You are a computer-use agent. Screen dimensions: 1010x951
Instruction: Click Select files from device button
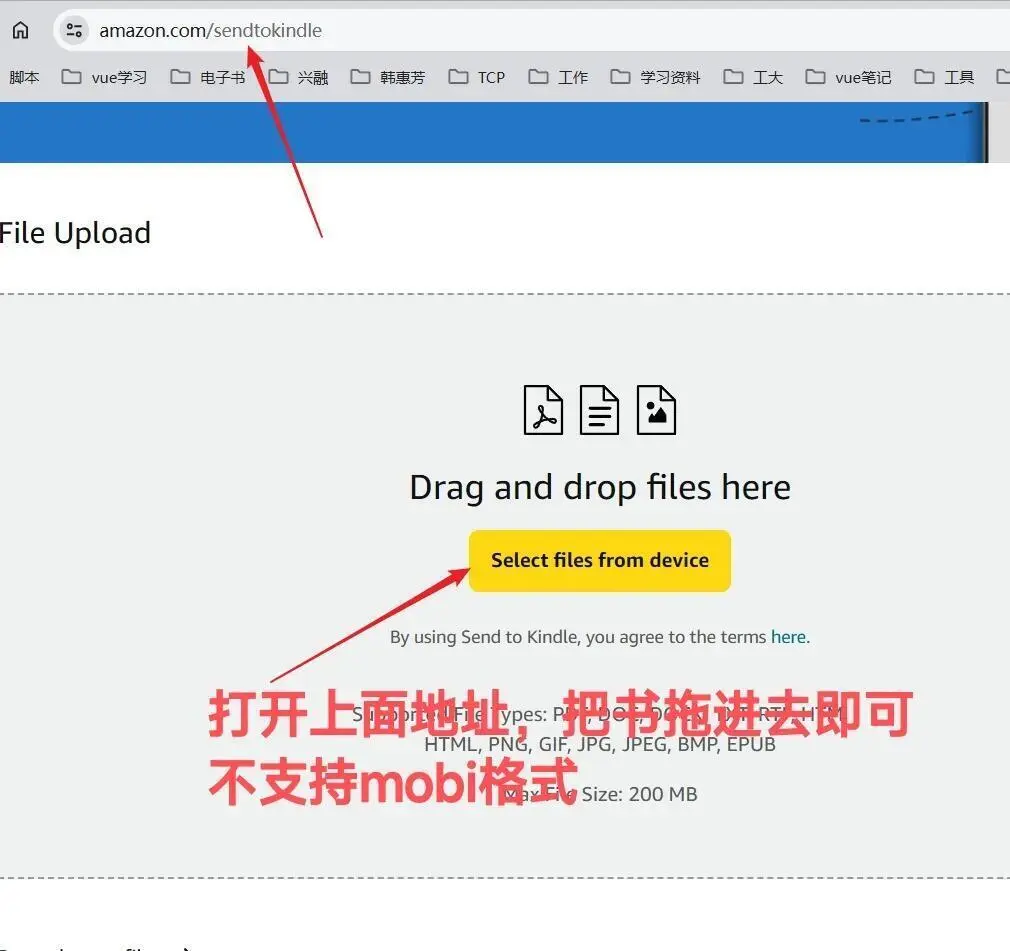coord(600,561)
